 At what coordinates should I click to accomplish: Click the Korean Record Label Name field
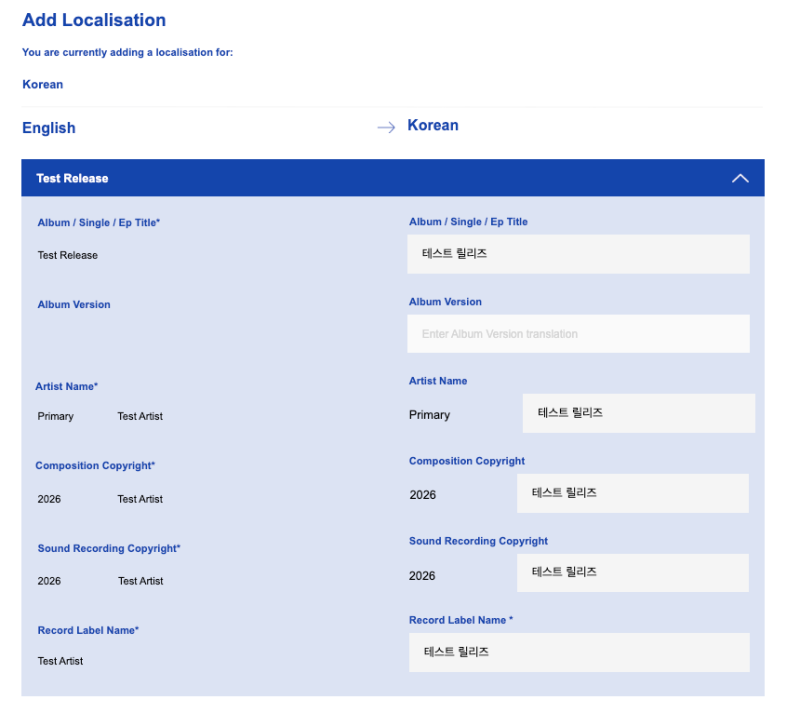pos(579,653)
